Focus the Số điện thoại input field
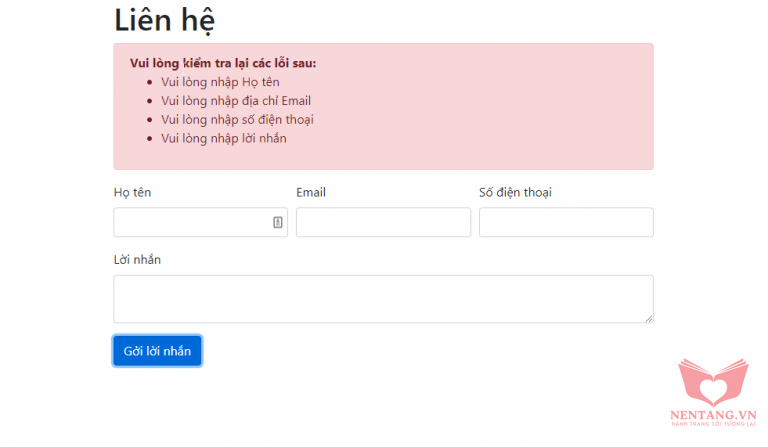The width and height of the screenshot is (768, 447). (566, 222)
